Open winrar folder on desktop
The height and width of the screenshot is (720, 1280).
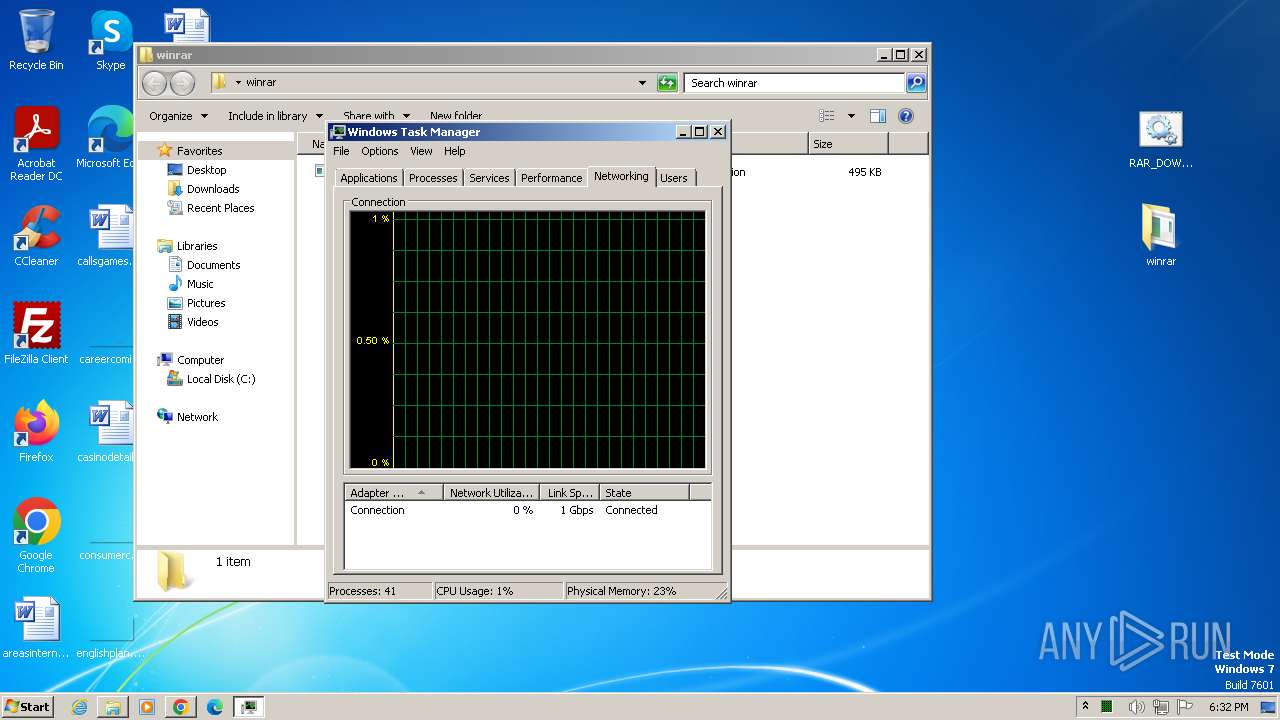[1161, 236]
